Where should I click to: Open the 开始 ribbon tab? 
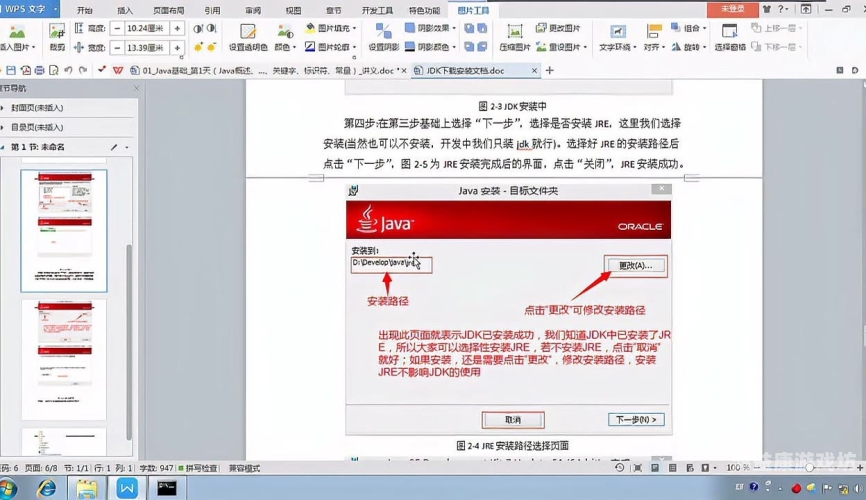pyautogui.click(x=85, y=10)
